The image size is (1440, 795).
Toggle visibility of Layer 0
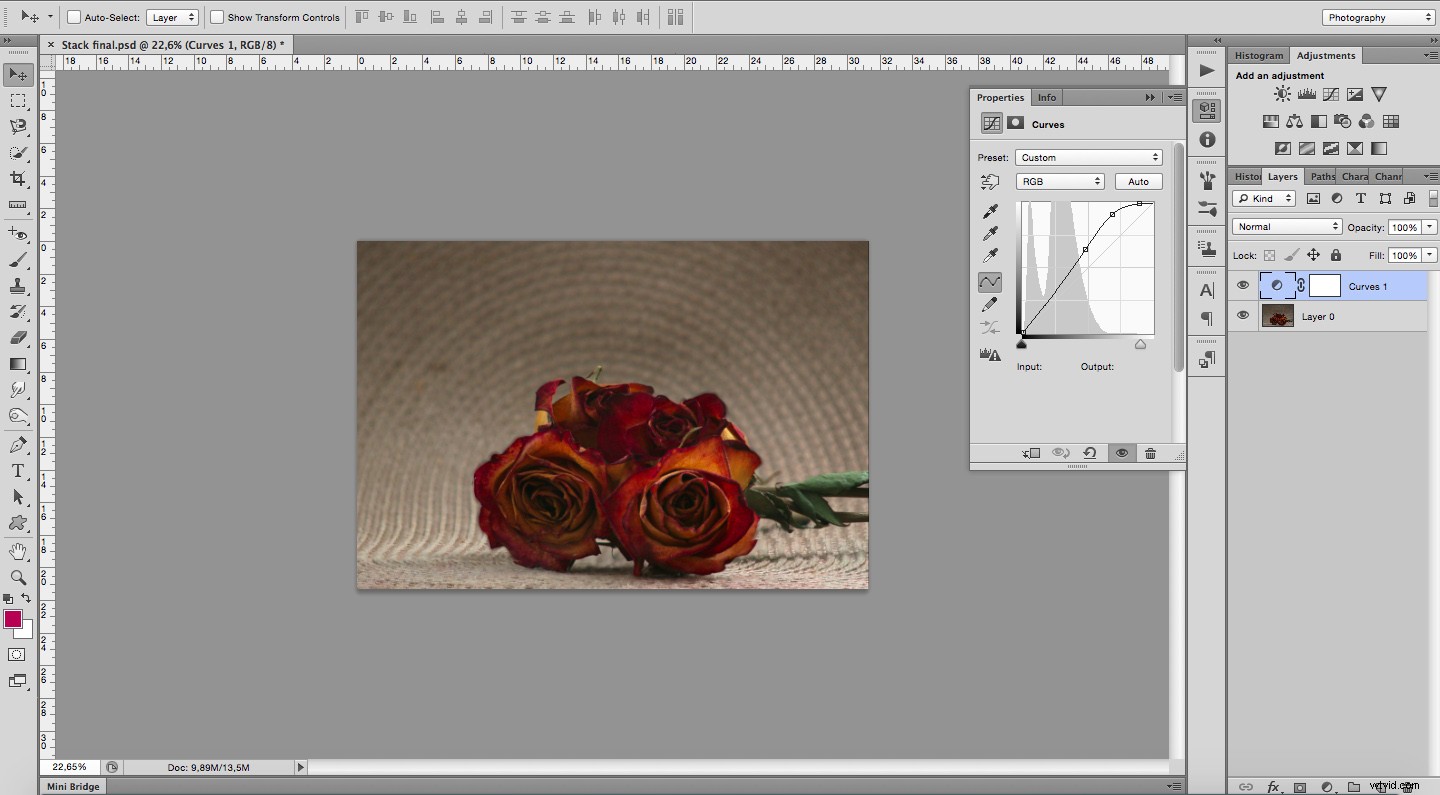tap(1242, 316)
